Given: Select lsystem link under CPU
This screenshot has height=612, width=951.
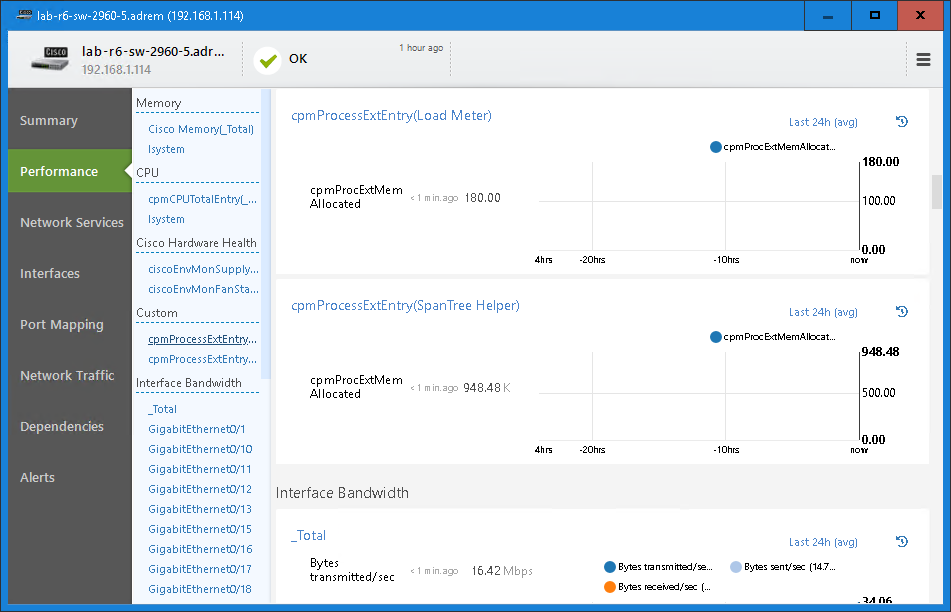Looking at the screenshot, I should [166, 219].
